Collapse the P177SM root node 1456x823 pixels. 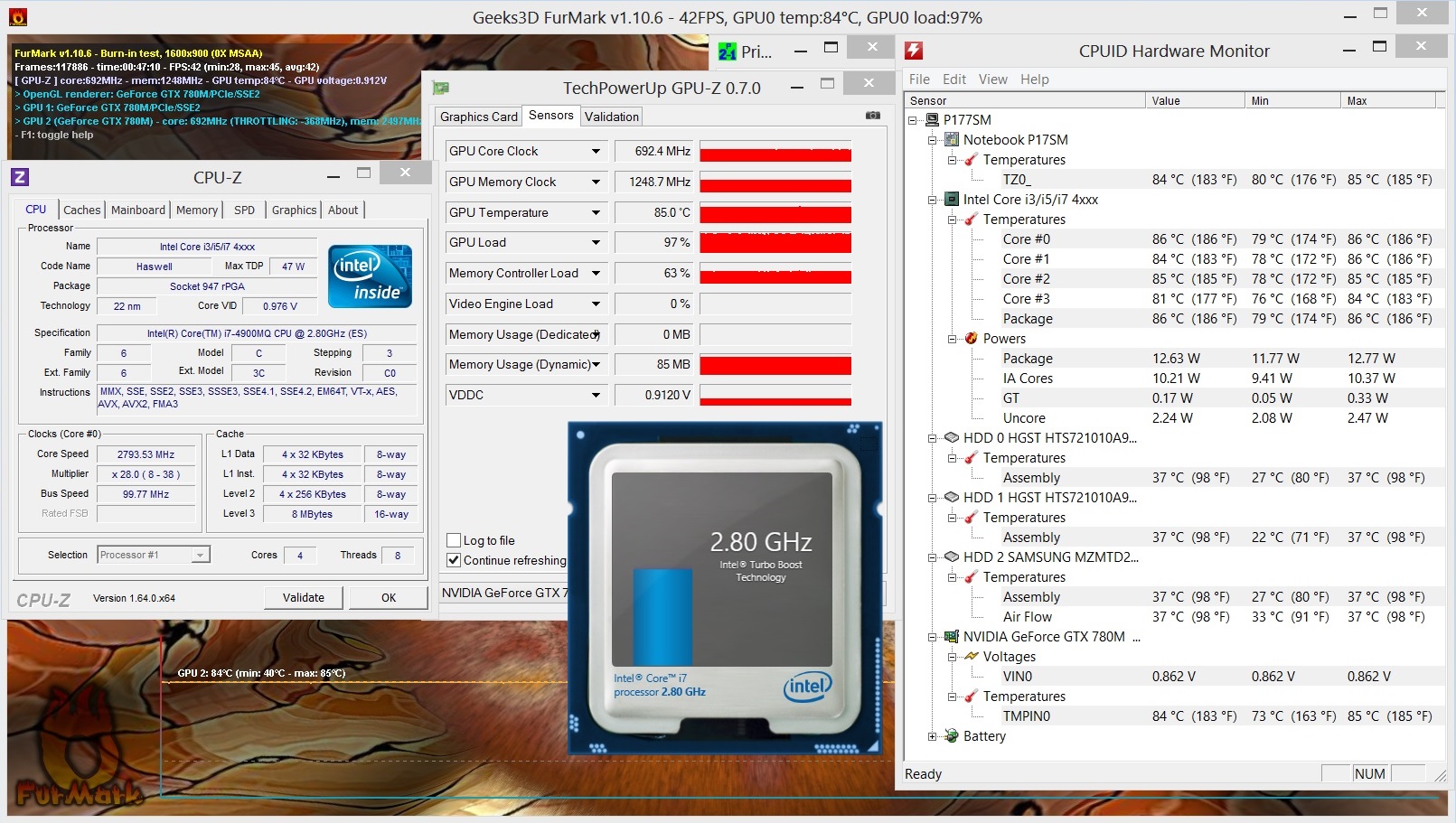coord(912,120)
